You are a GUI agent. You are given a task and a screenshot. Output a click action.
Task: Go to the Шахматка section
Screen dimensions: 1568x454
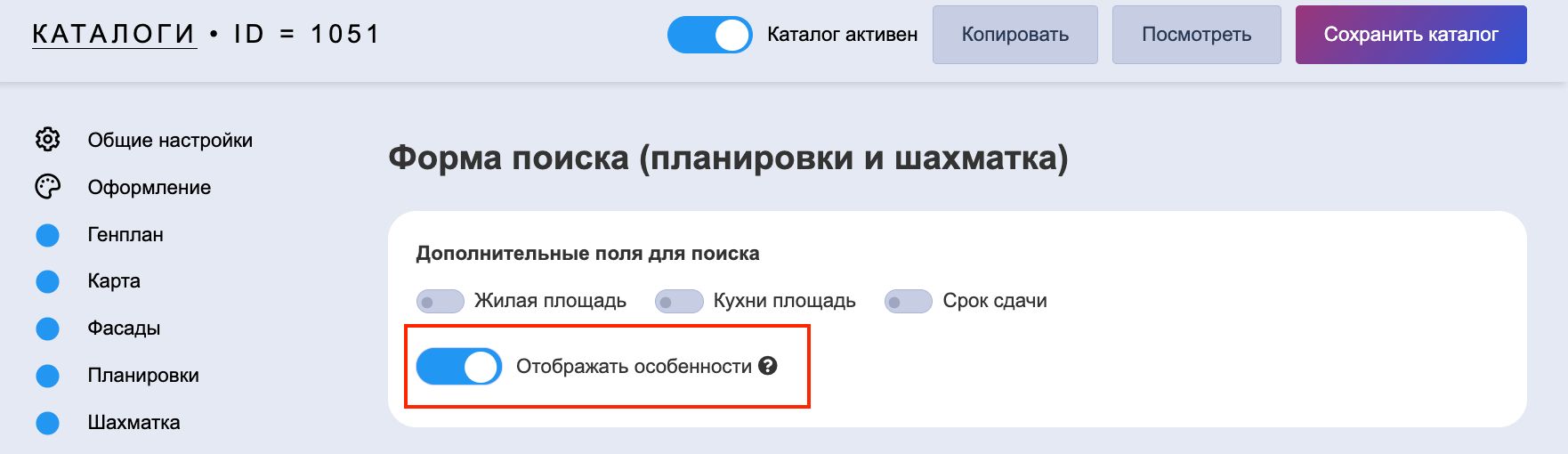click(133, 423)
